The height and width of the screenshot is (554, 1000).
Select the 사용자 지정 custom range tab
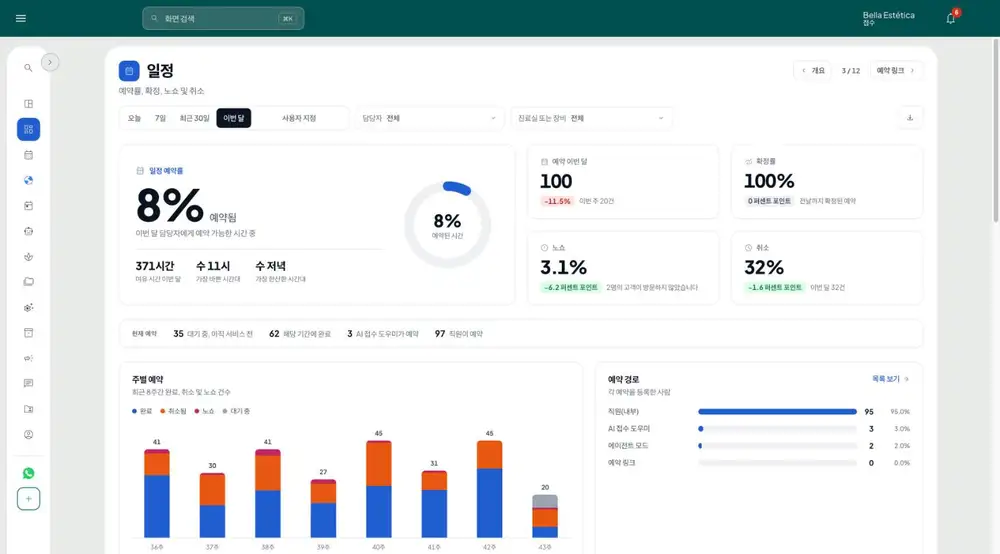[x=299, y=118]
